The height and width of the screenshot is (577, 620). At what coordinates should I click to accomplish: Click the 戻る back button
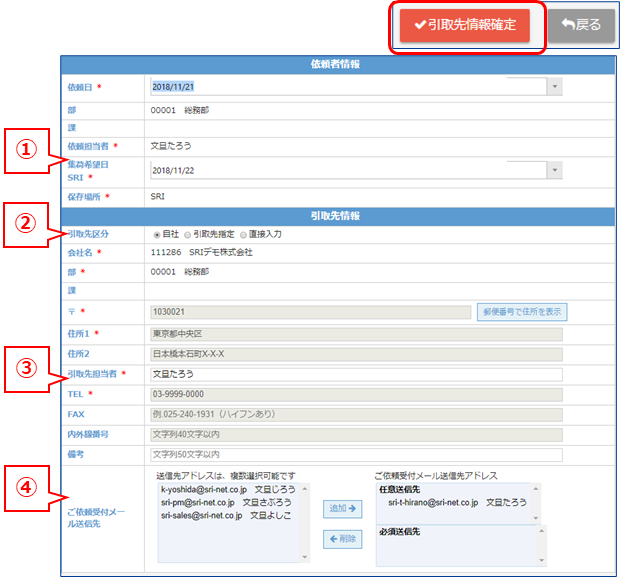tap(581, 26)
